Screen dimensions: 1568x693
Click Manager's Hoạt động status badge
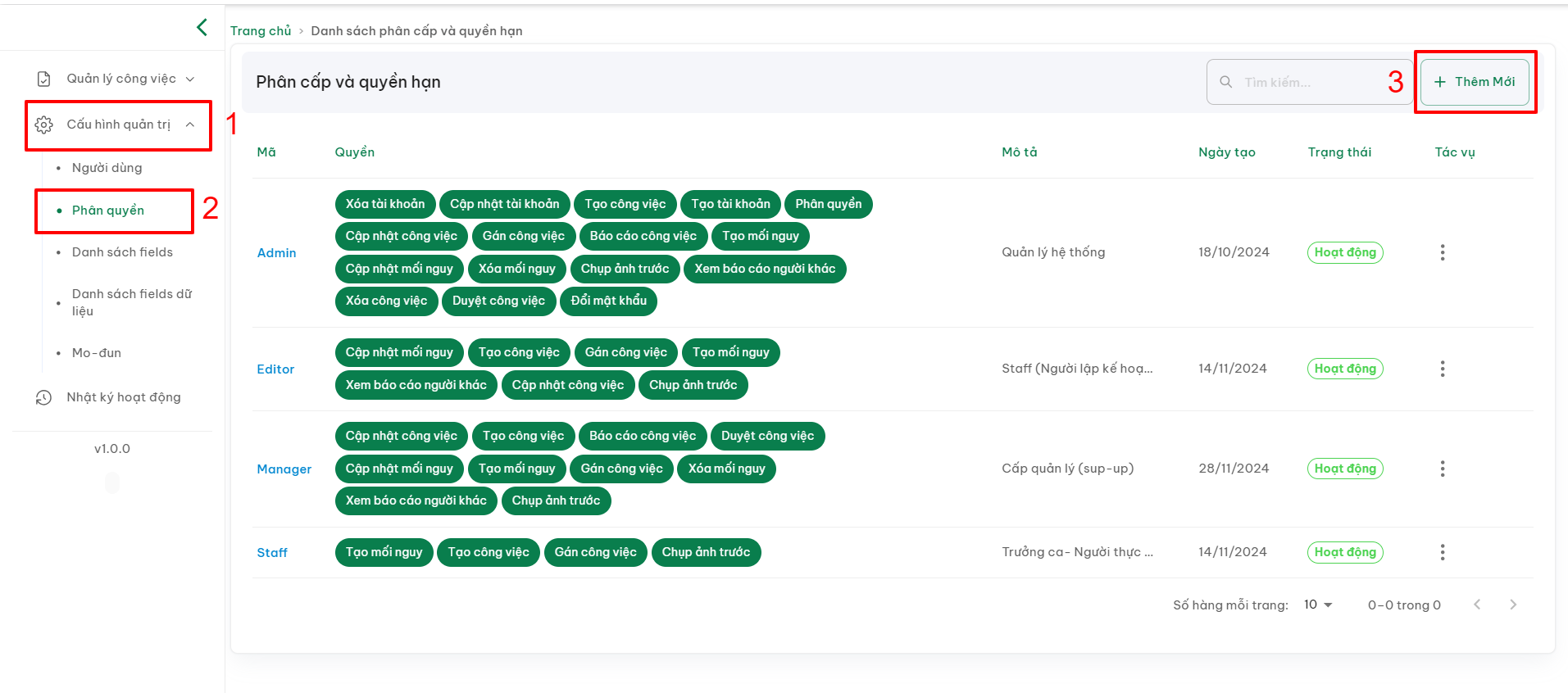[x=1345, y=469]
